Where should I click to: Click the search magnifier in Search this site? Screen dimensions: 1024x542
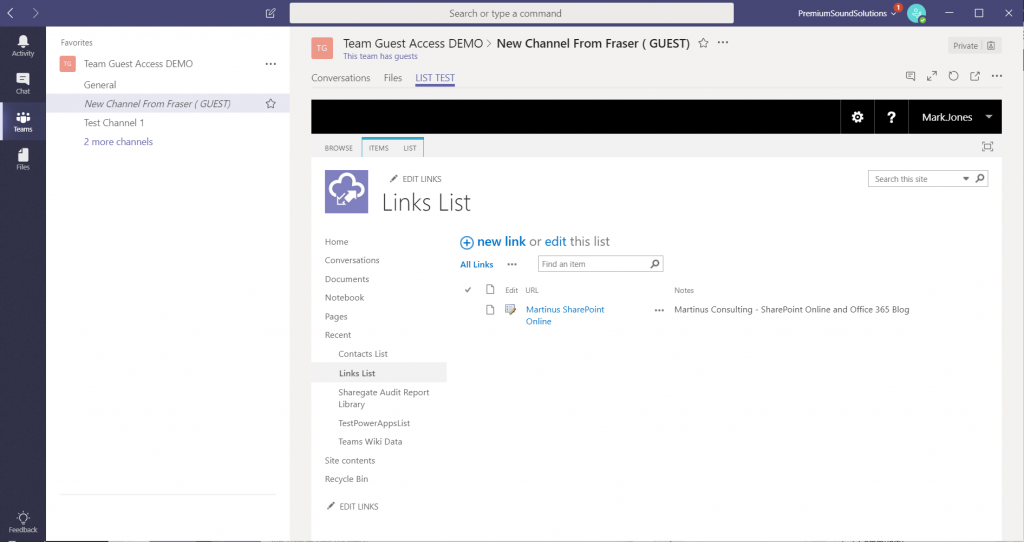click(980, 178)
